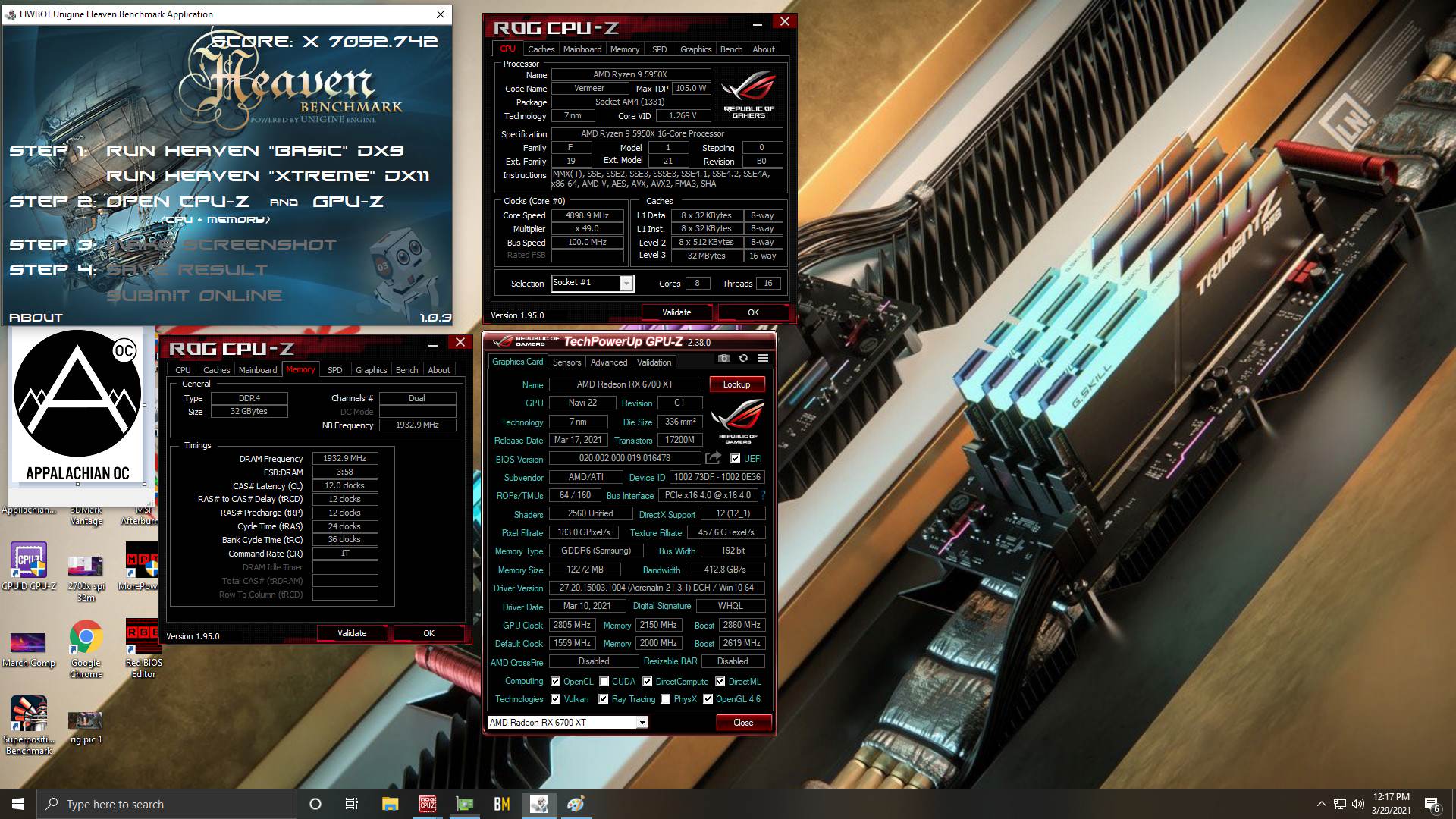1456x819 pixels.
Task: Toggle the Ray Tracing checkbox
Action: click(x=604, y=699)
